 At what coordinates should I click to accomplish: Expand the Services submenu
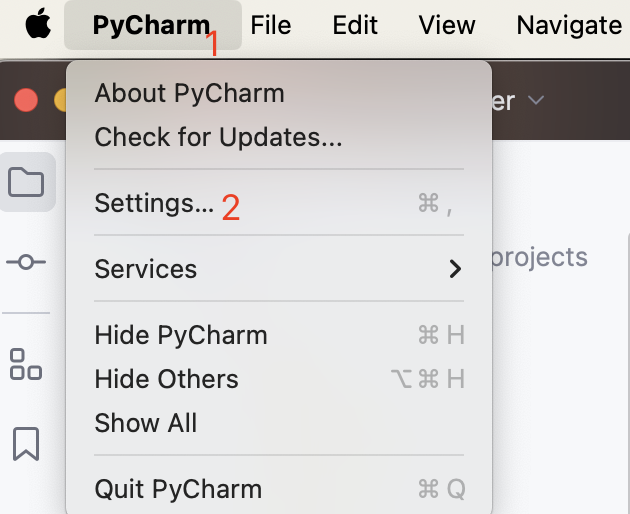(x=280, y=269)
